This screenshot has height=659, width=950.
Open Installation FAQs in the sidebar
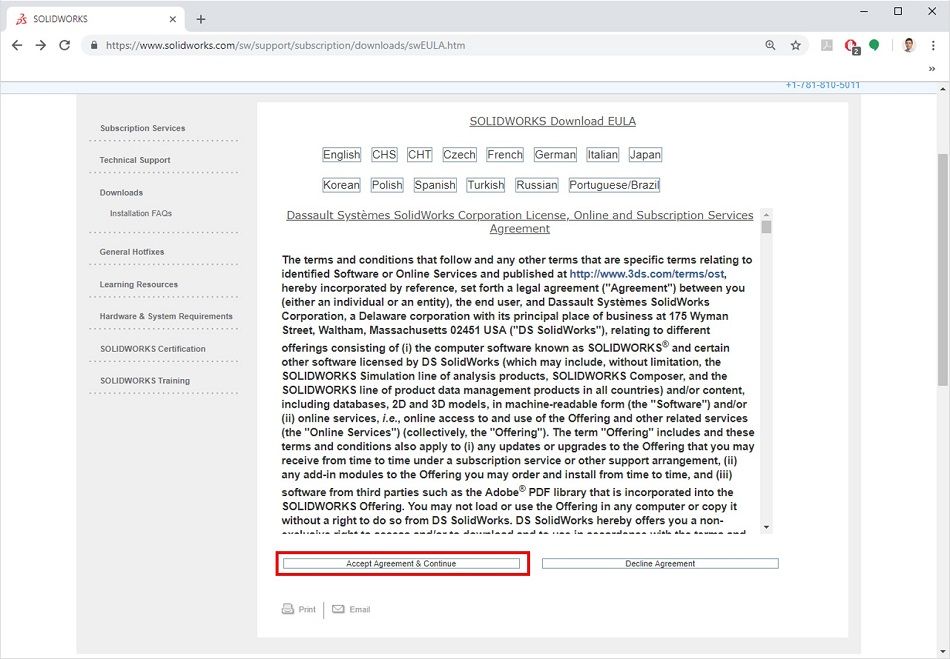pyautogui.click(x=139, y=212)
